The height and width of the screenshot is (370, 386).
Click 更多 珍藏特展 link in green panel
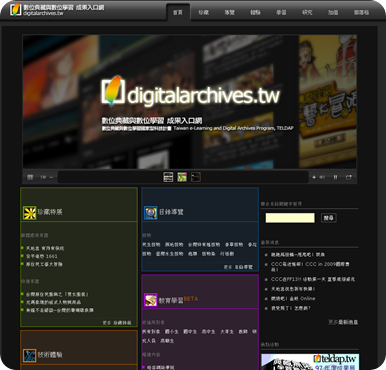117,323
